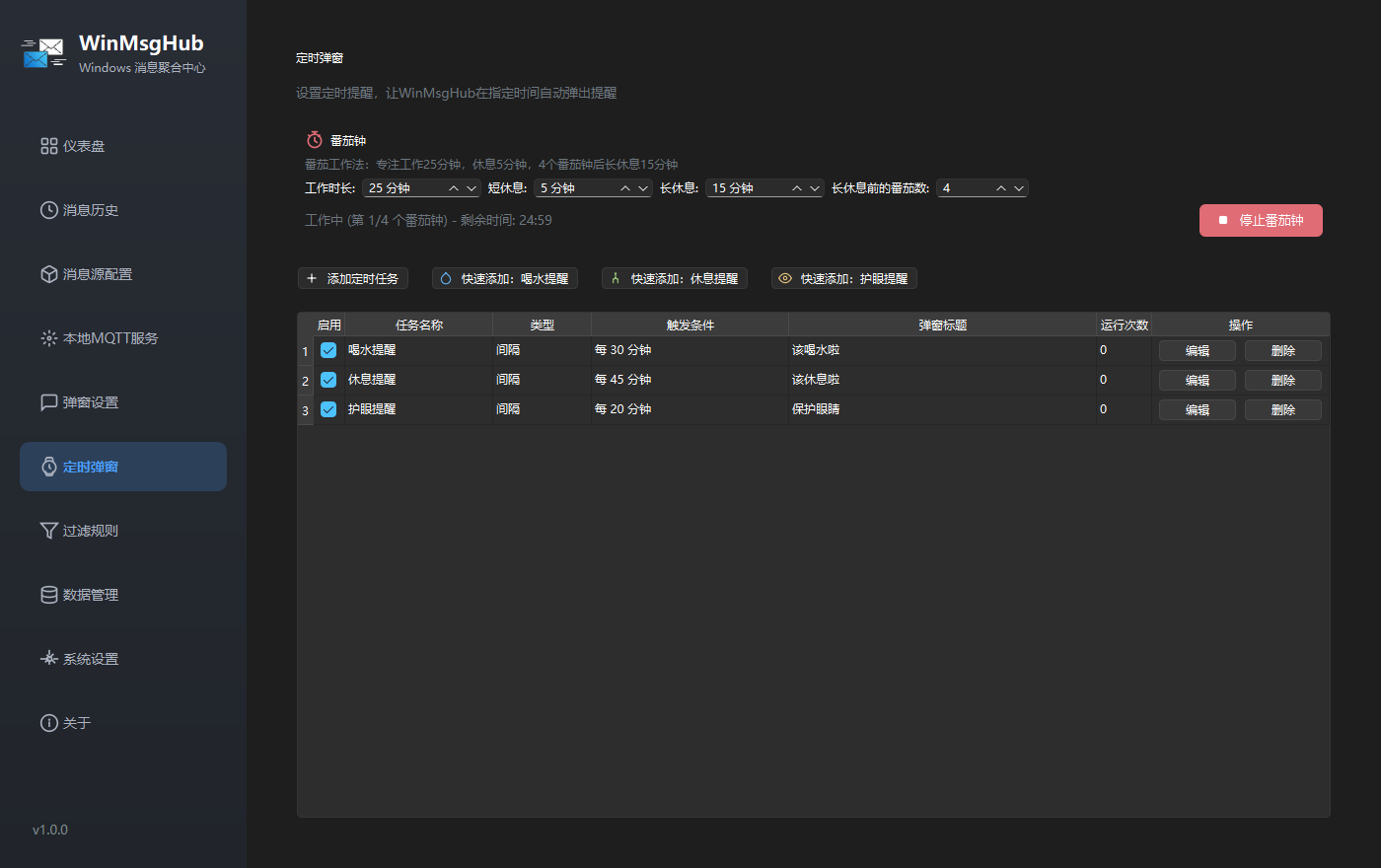1381x868 pixels.
Task: Decrease work duration (工作时长) with down arrow
Action: pyautogui.click(x=472, y=188)
